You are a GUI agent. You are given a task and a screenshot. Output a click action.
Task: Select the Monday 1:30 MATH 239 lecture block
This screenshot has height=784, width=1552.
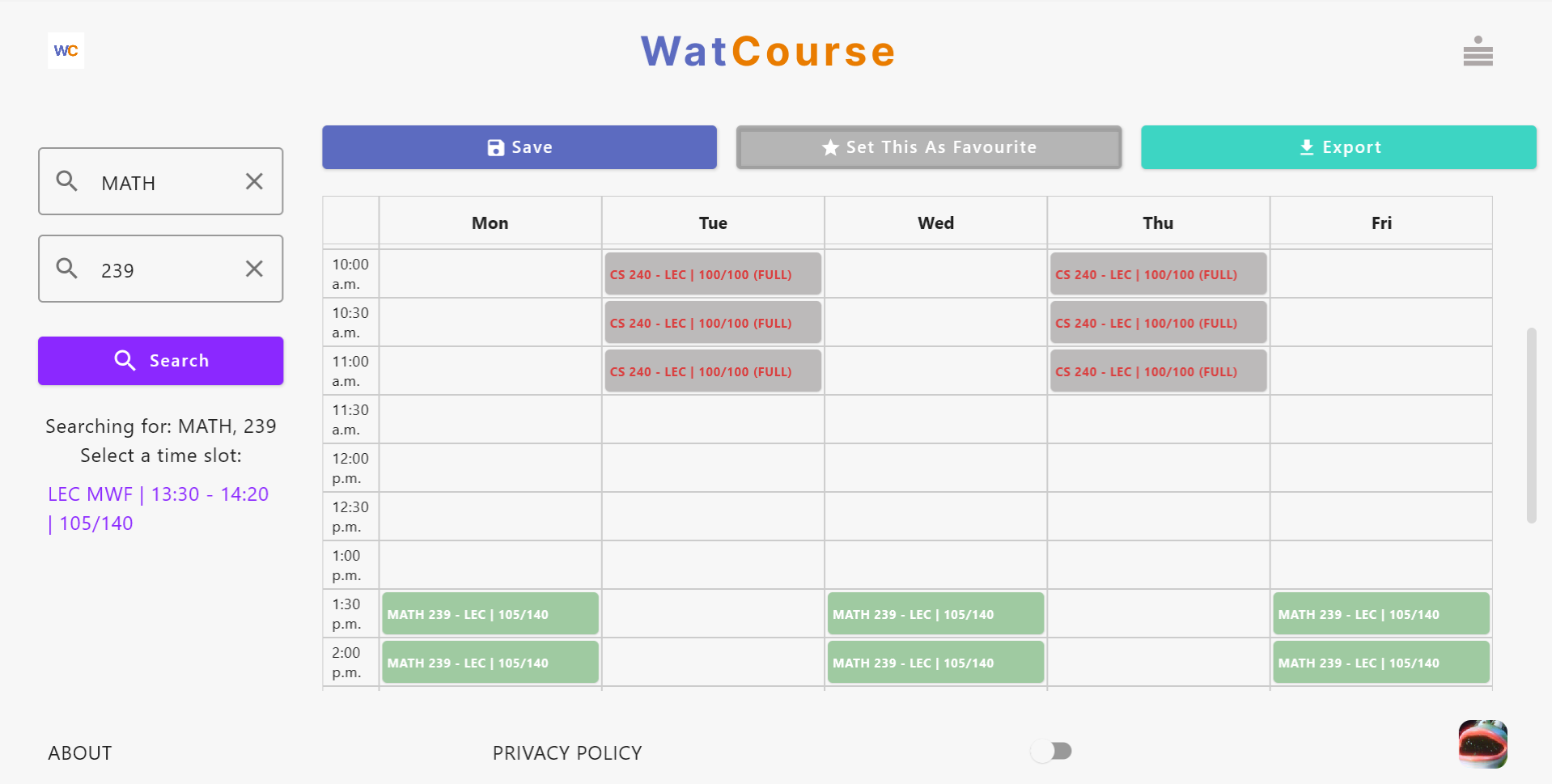490,613
